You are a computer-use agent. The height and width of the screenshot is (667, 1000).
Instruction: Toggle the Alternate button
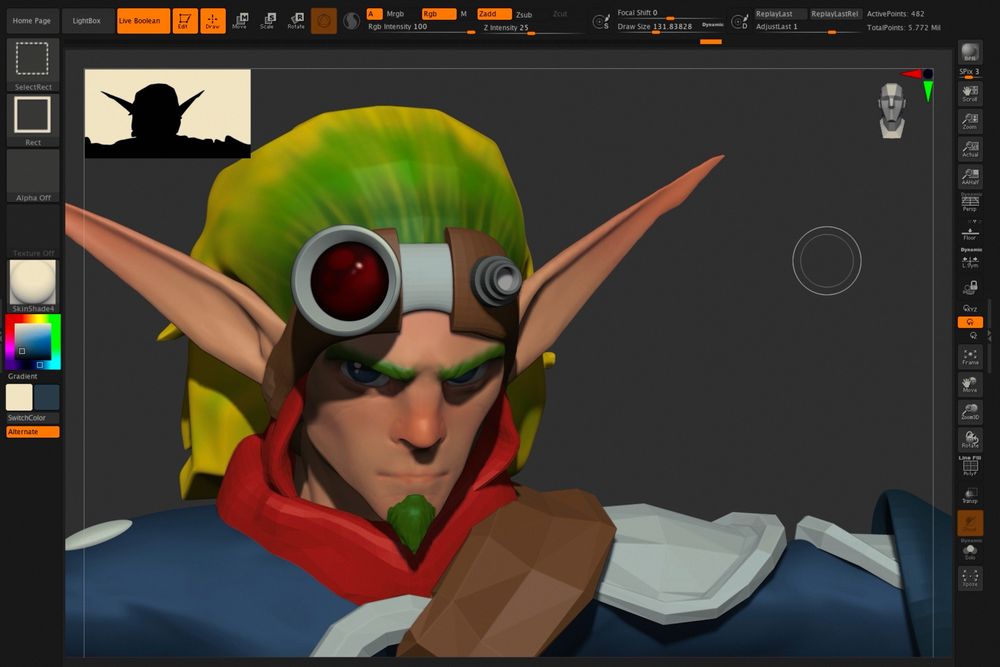[x=33, y=432]
